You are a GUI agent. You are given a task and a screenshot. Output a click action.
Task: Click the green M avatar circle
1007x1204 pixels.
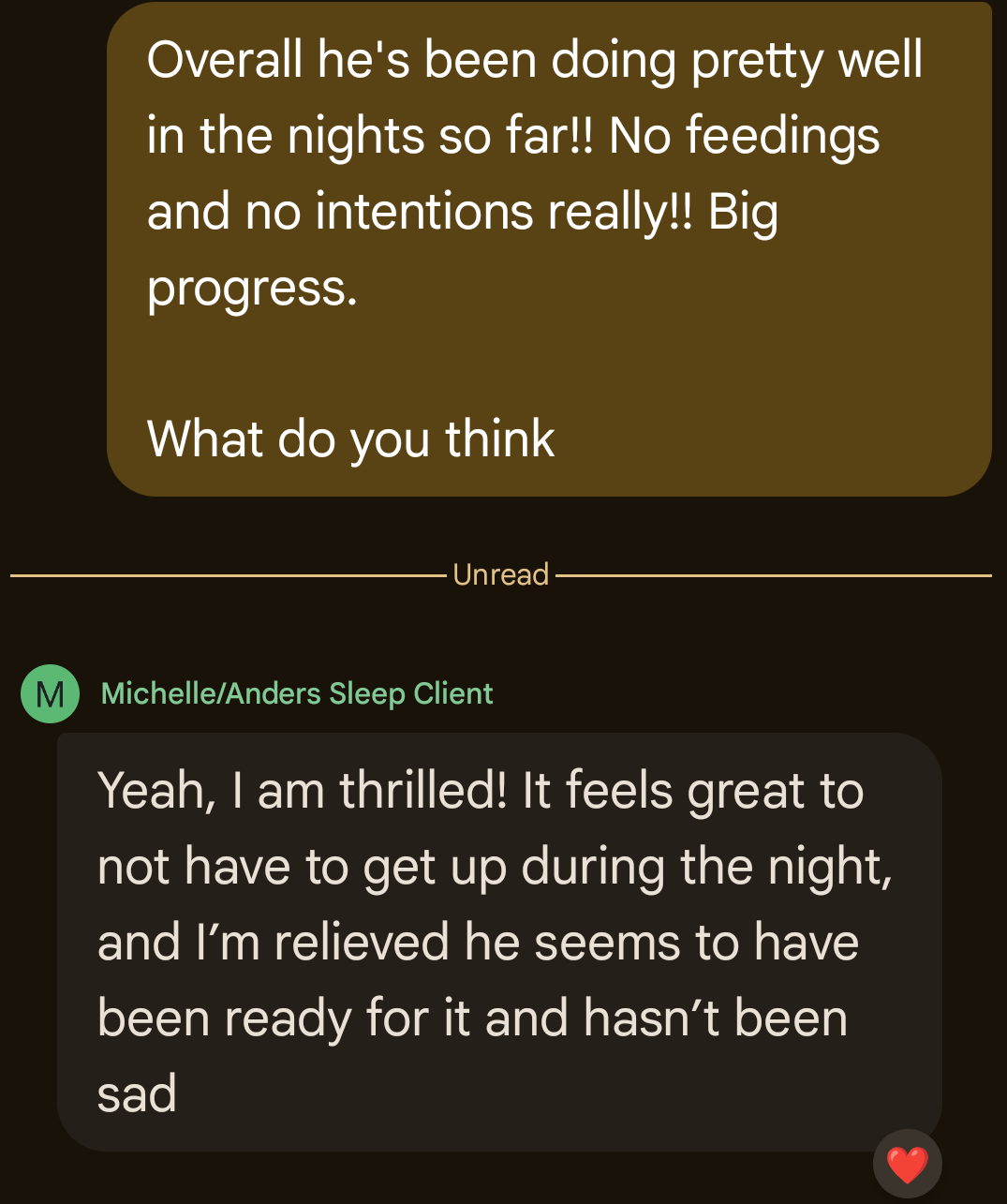50,693
